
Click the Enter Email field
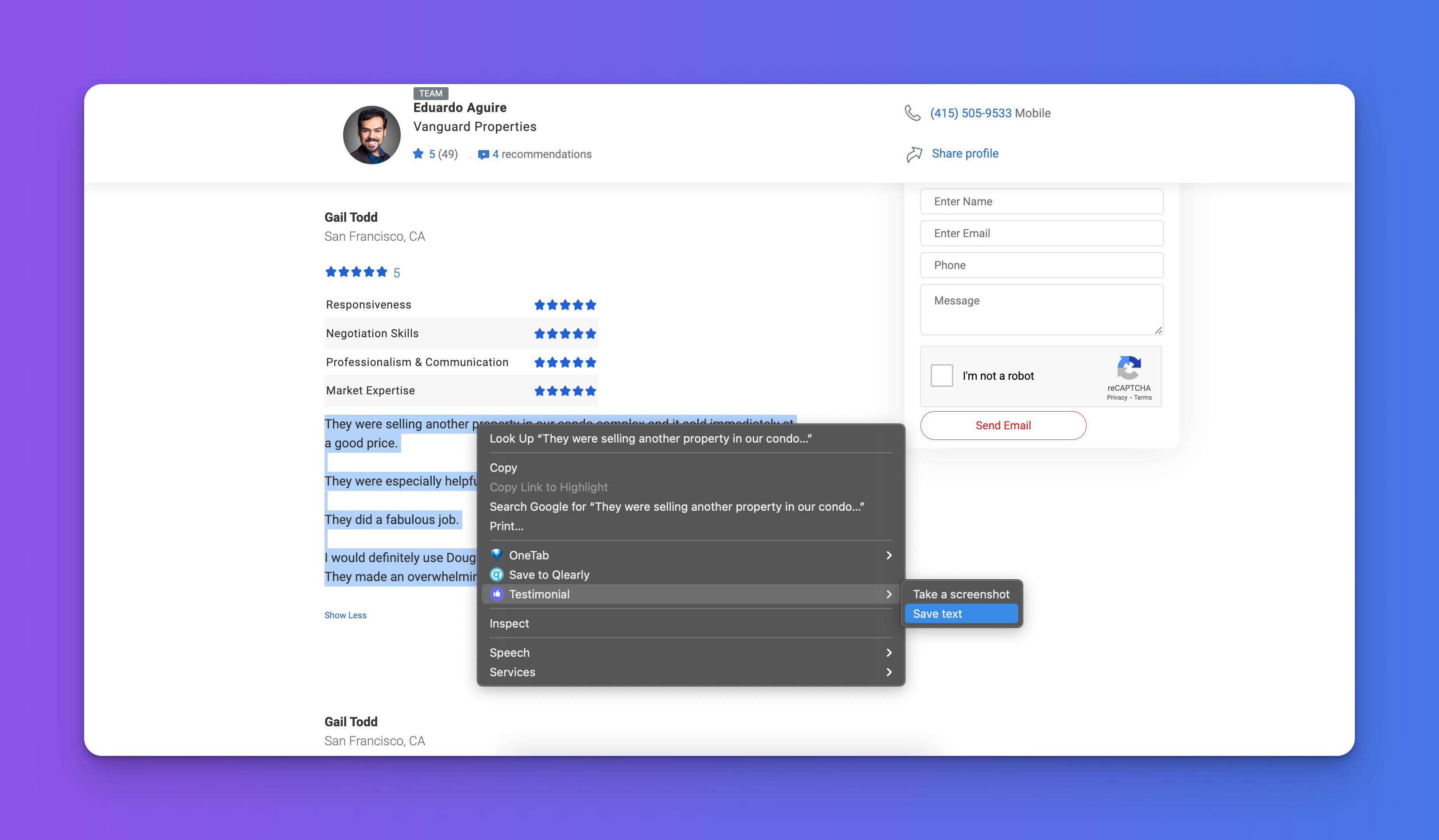click(x=1041, y=233)
